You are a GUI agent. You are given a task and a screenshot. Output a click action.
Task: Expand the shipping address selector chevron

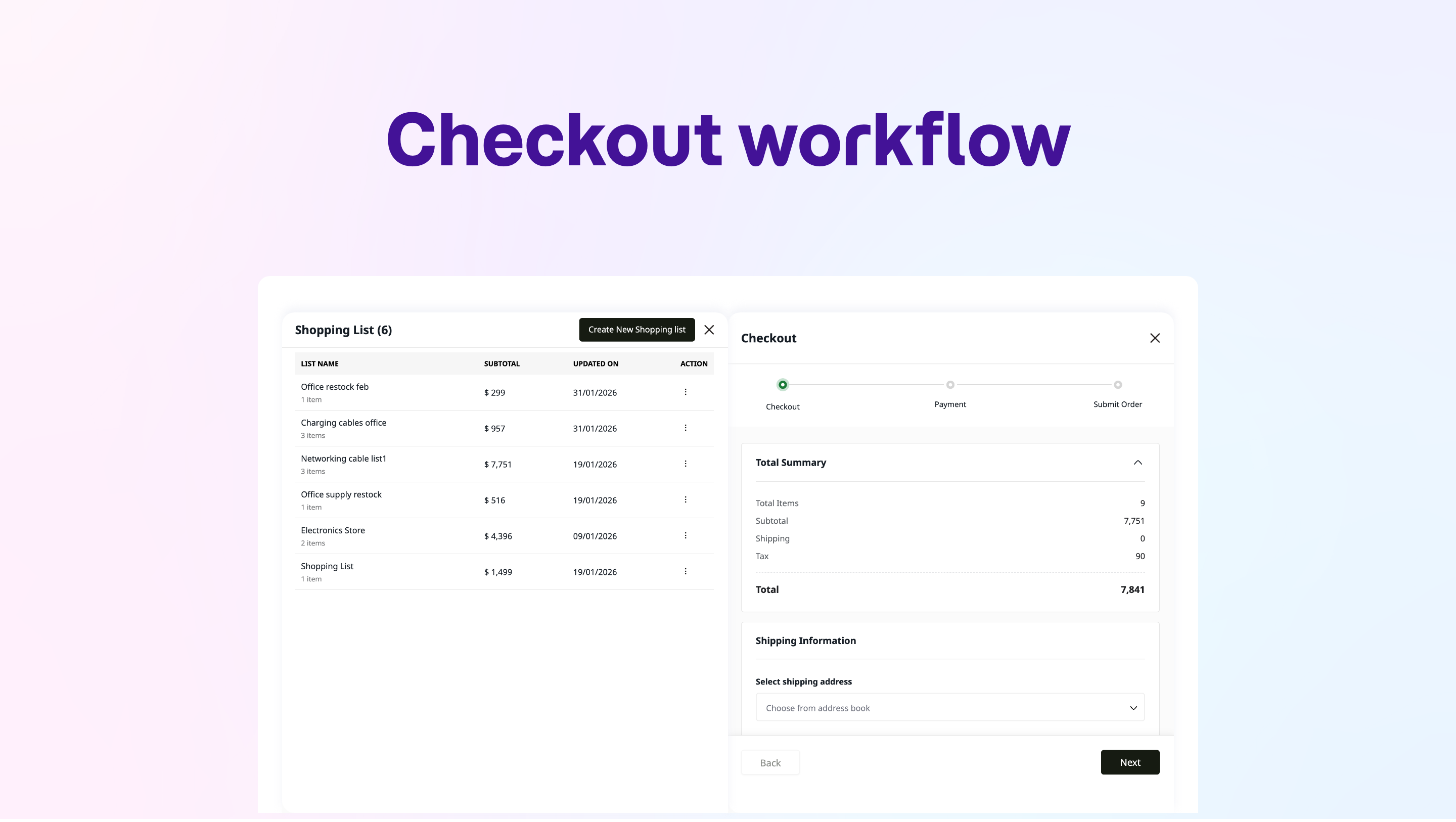click(x=1133, y=707)
